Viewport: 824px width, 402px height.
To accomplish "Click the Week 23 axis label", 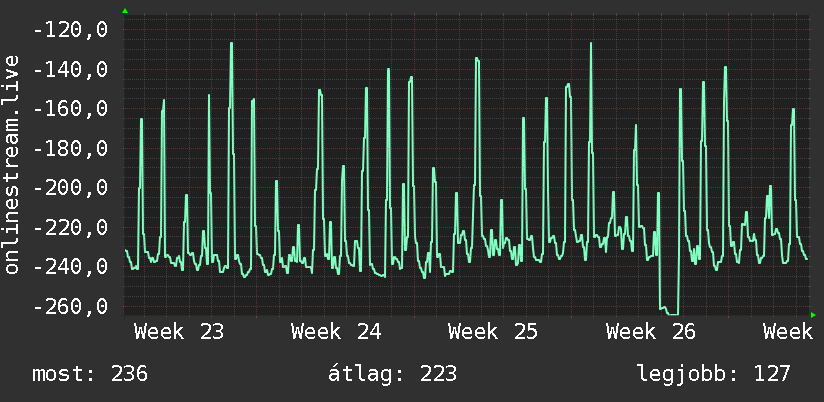I will (179, 332).
